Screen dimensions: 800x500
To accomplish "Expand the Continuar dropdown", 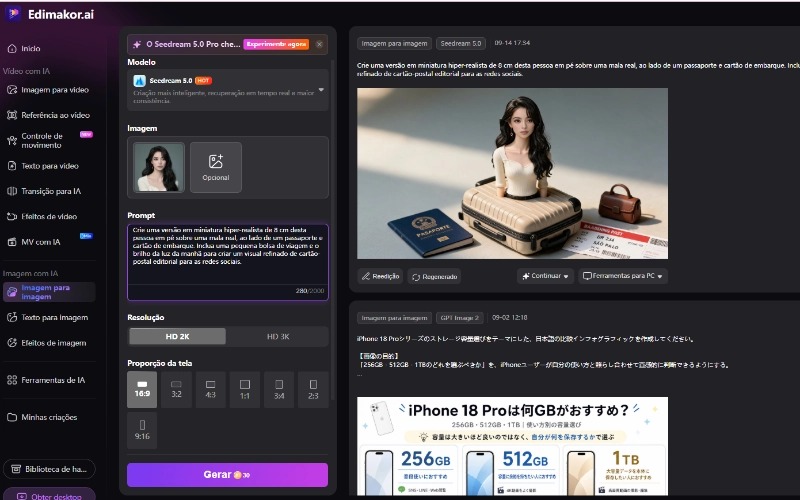I will 545,276.
